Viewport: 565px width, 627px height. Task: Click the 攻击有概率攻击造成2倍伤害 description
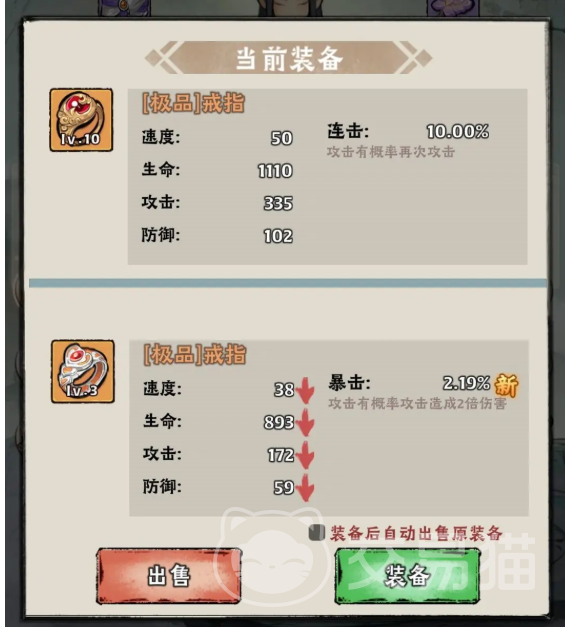(417, 403)
